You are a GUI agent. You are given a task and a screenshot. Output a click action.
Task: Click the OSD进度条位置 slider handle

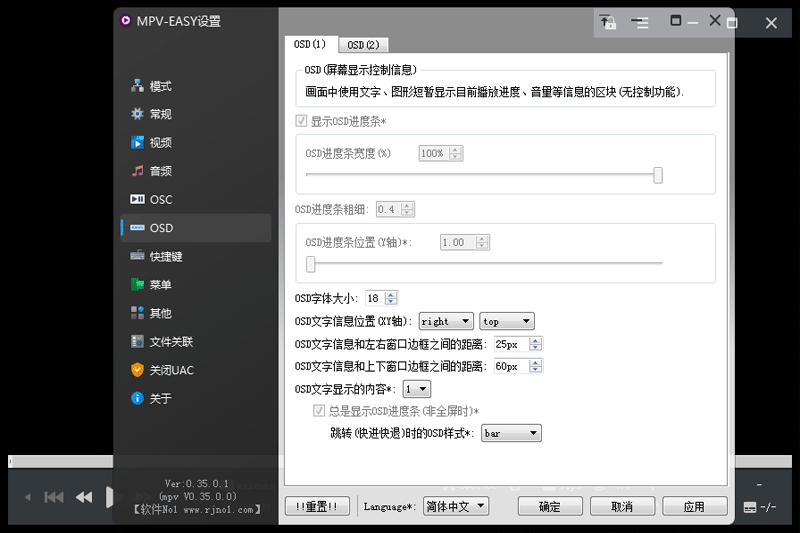(x=311, y=264)
